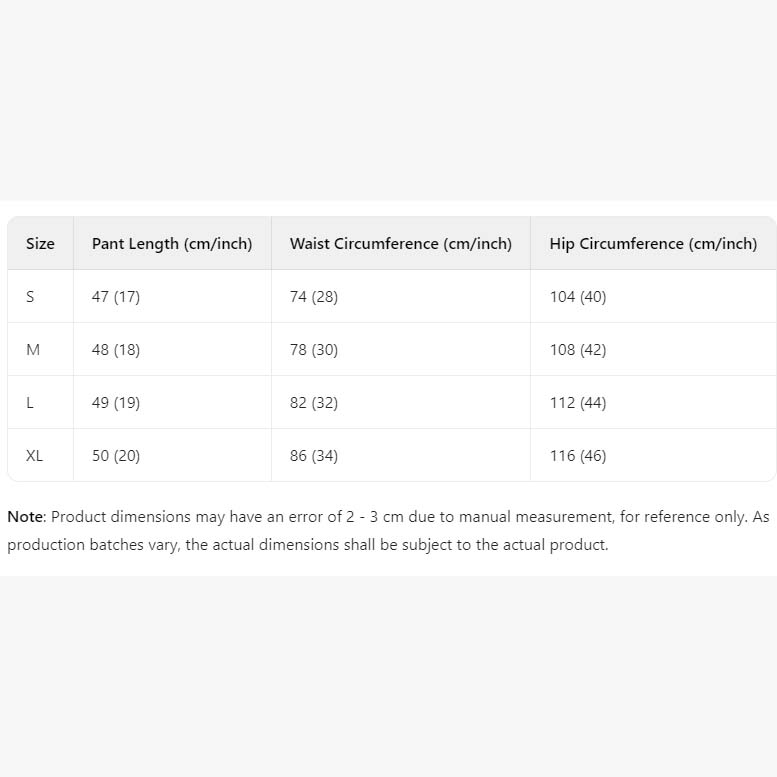
Task: Click waist value 78 (30)
Action: (x=314, y=350)
